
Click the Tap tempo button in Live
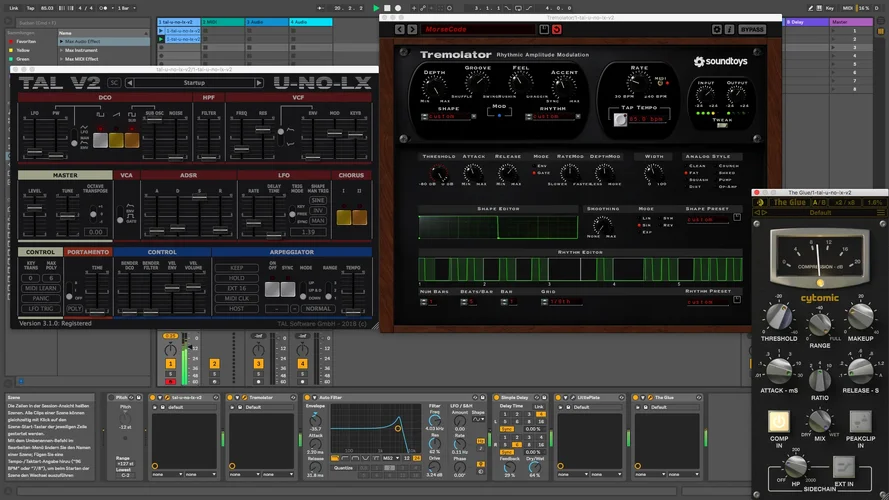tap(31, 8)
